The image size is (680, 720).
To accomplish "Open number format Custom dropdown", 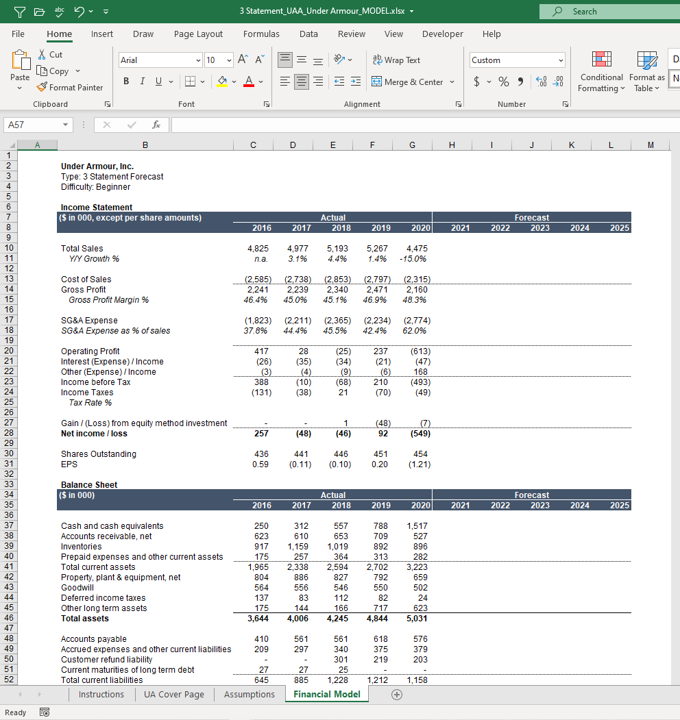I will pyautogui.click(x=561, y=60).
